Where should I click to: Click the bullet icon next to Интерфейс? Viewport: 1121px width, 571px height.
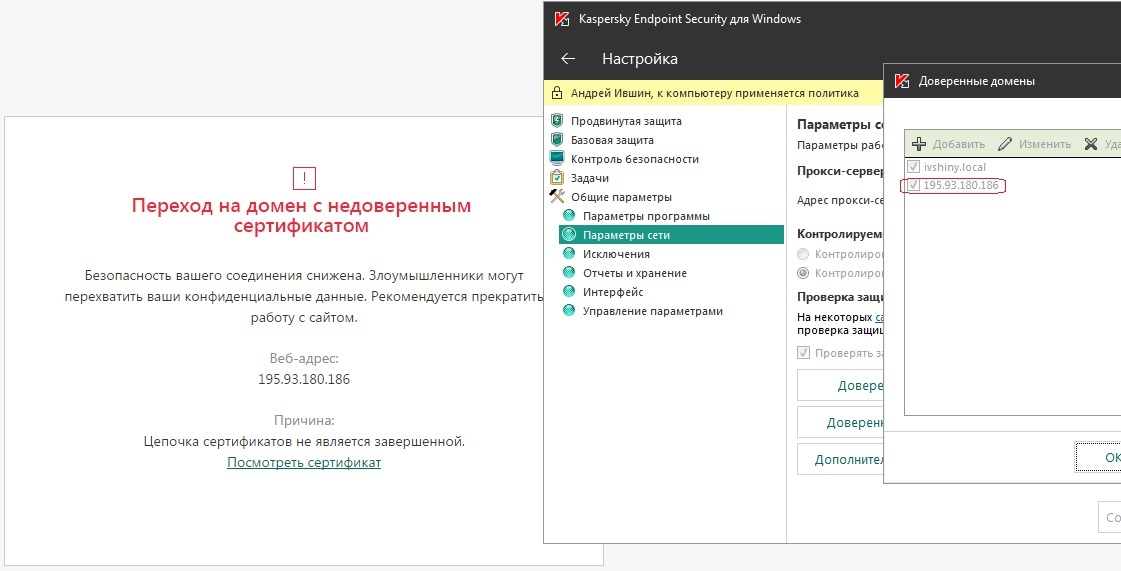click(569, 291)
